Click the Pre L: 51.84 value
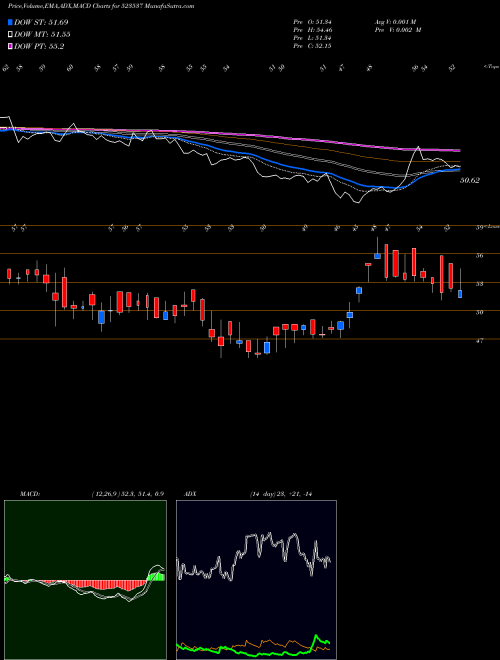The image size is (500, 660). coord(312,38)
